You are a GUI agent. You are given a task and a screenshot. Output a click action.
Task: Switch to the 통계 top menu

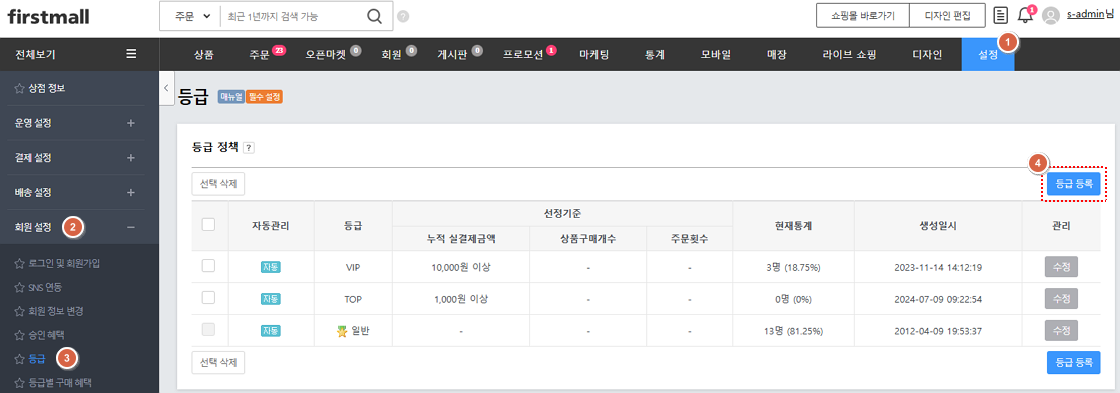(655, 54)
